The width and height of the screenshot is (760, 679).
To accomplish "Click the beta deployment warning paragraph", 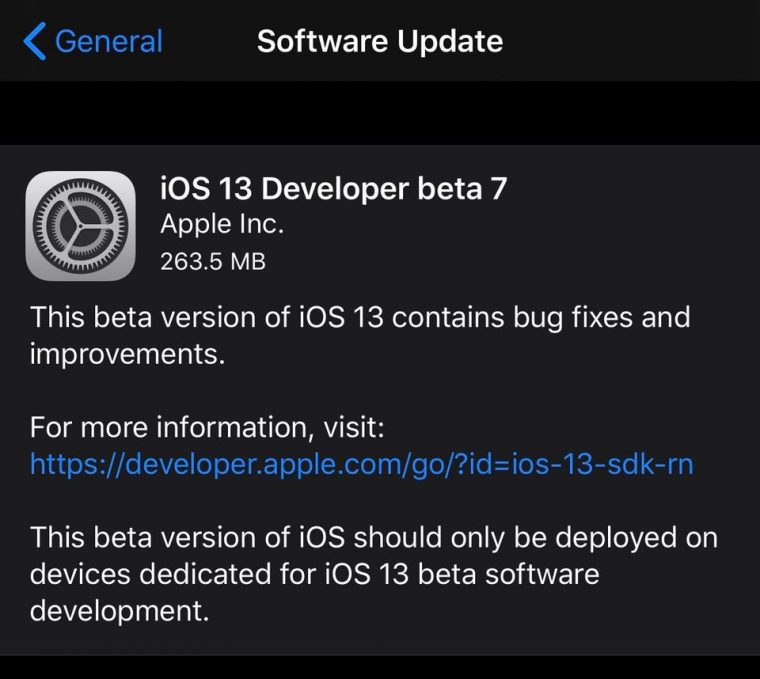I will pyautogui.click(x=374, y=574).
